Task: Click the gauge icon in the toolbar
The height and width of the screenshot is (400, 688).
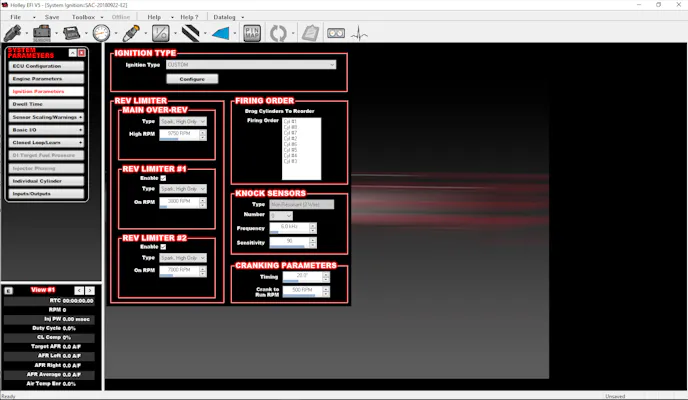Action: click(101, 33)
